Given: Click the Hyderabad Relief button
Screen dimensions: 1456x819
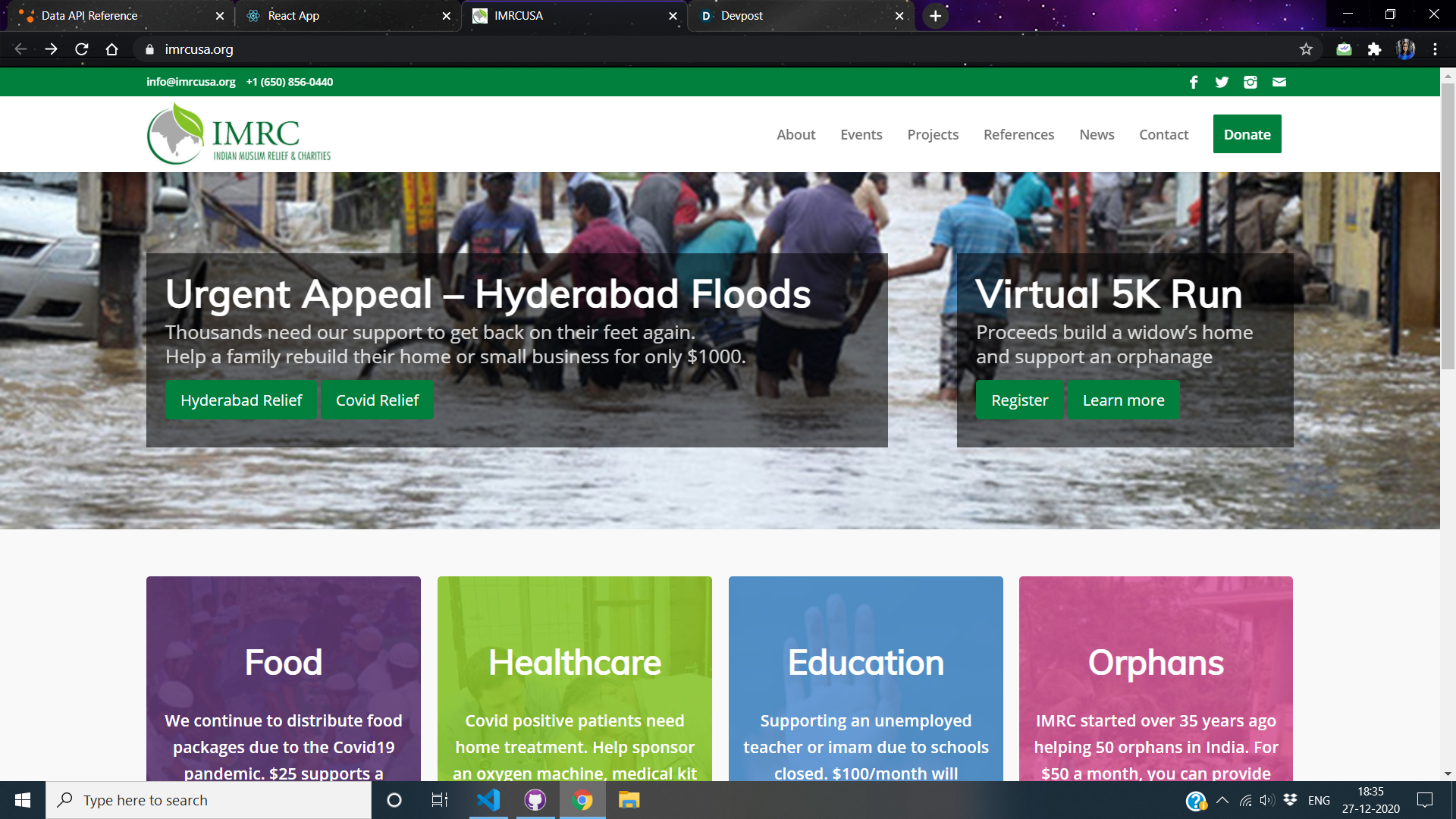Looking at the screenshot, I should [x=241, y=400].
